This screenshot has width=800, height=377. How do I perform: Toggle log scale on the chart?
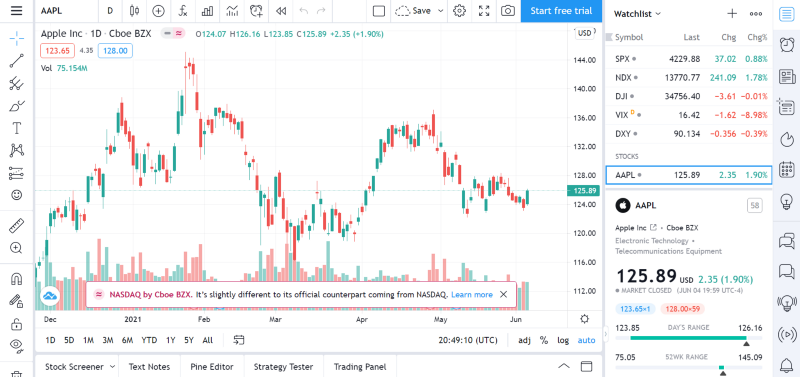[x=563, y=340]
